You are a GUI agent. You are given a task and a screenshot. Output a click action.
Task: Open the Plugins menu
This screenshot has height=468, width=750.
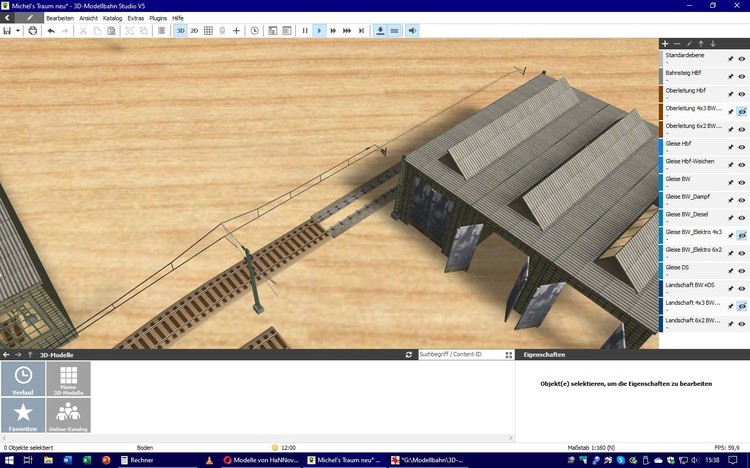(158, 18)
